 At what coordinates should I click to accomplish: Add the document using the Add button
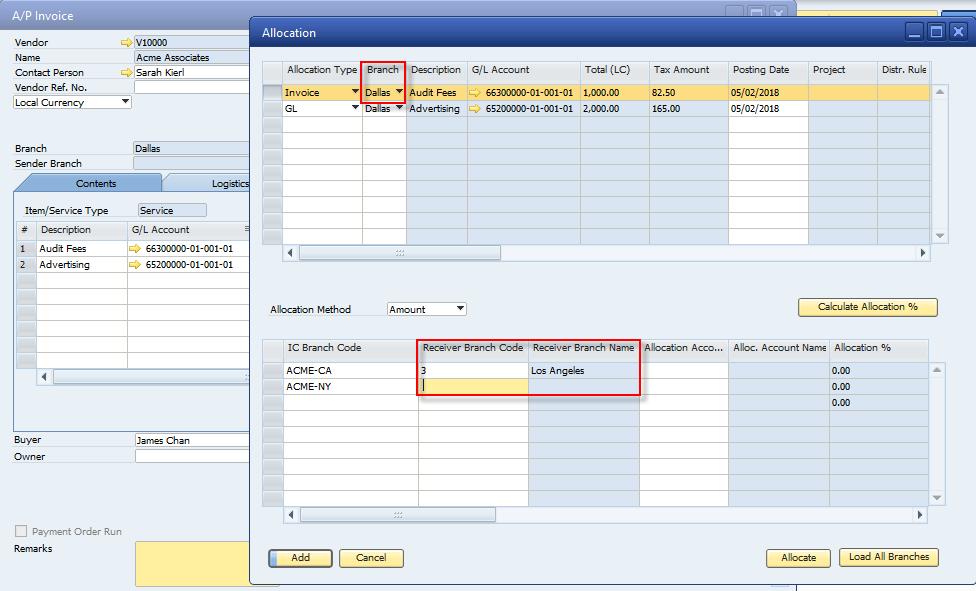300,557
